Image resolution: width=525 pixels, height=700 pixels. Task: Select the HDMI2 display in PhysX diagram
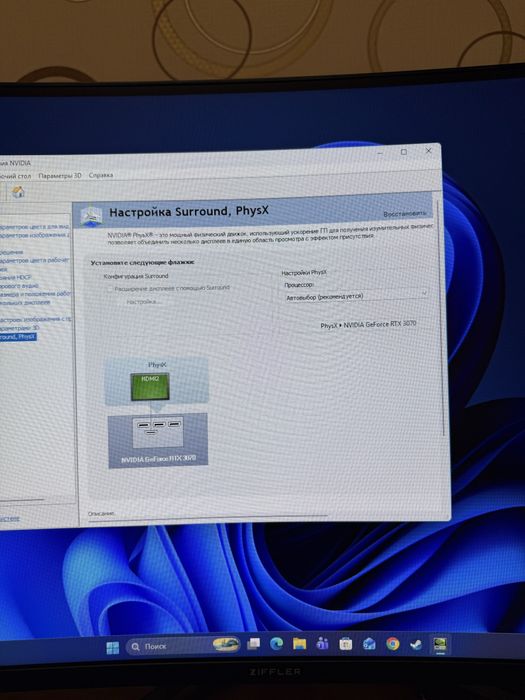coord(150,387)
